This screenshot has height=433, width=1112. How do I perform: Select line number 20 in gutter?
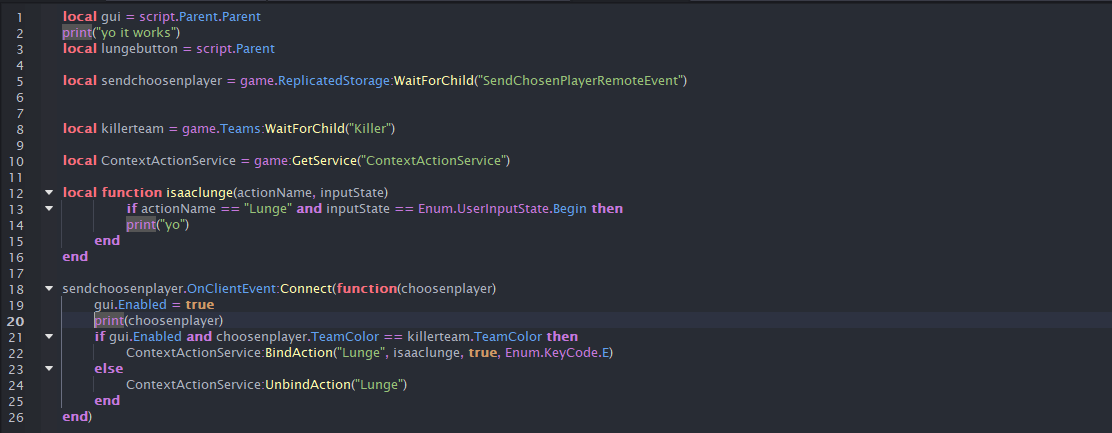coord(16,320)
